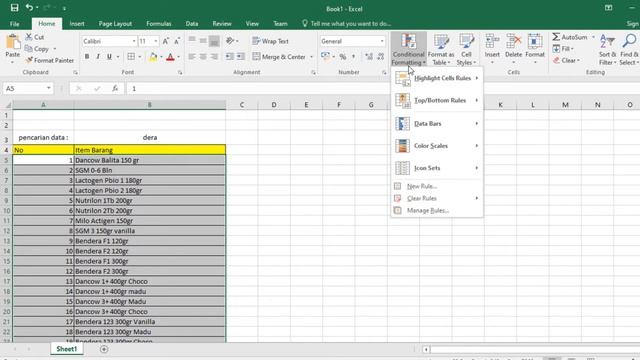The image size is (640, 360).
Task: Open the Clear dropdown in Editing
Action: (567, 60)
